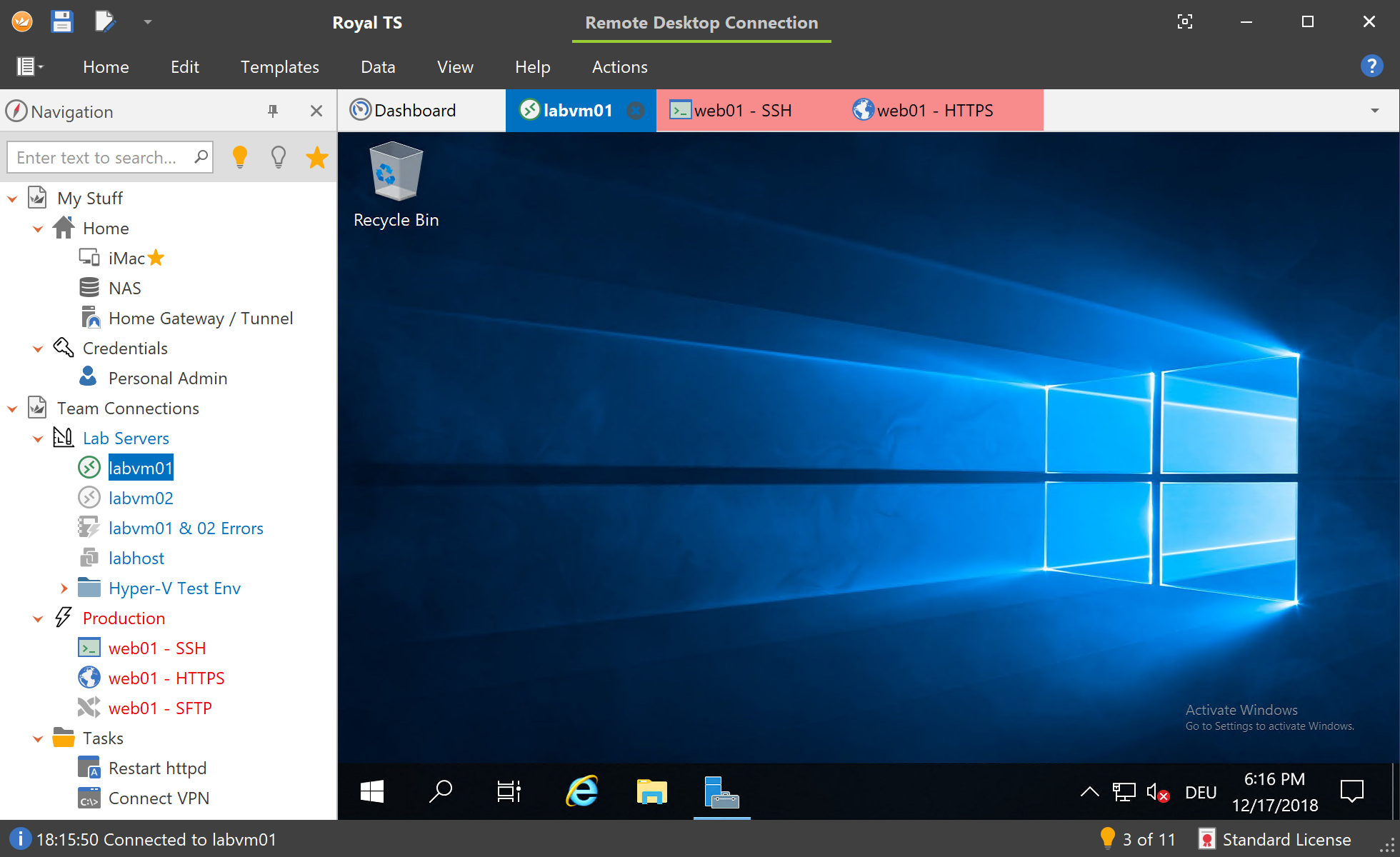Viewport: 1400px width, 857px height.
Task: Select the Remote Desktop Connection contextual tab
Action: pyautogui.click(x=701, y=23)
